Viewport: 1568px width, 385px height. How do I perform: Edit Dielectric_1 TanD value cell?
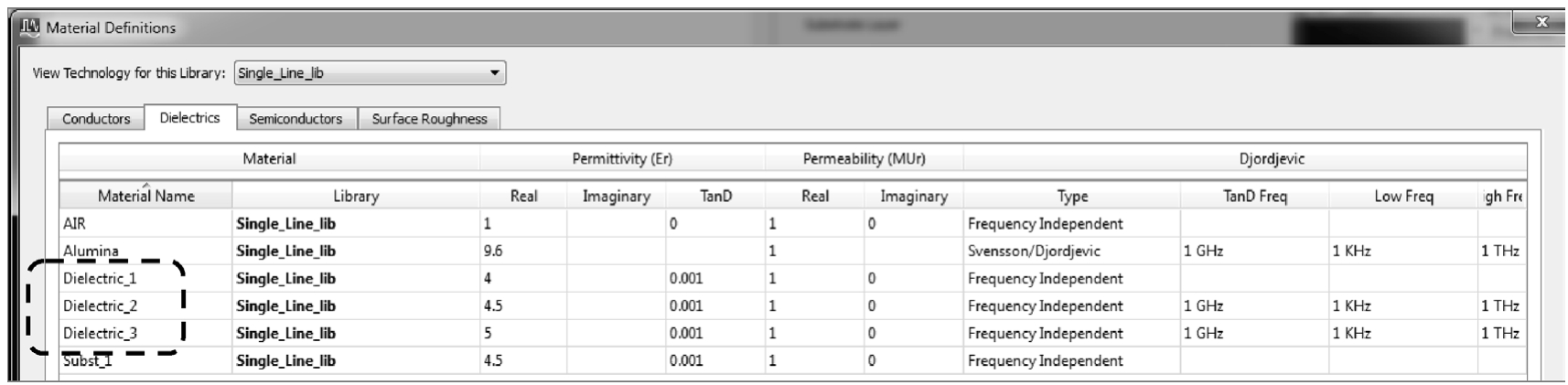tap(714, 279)
